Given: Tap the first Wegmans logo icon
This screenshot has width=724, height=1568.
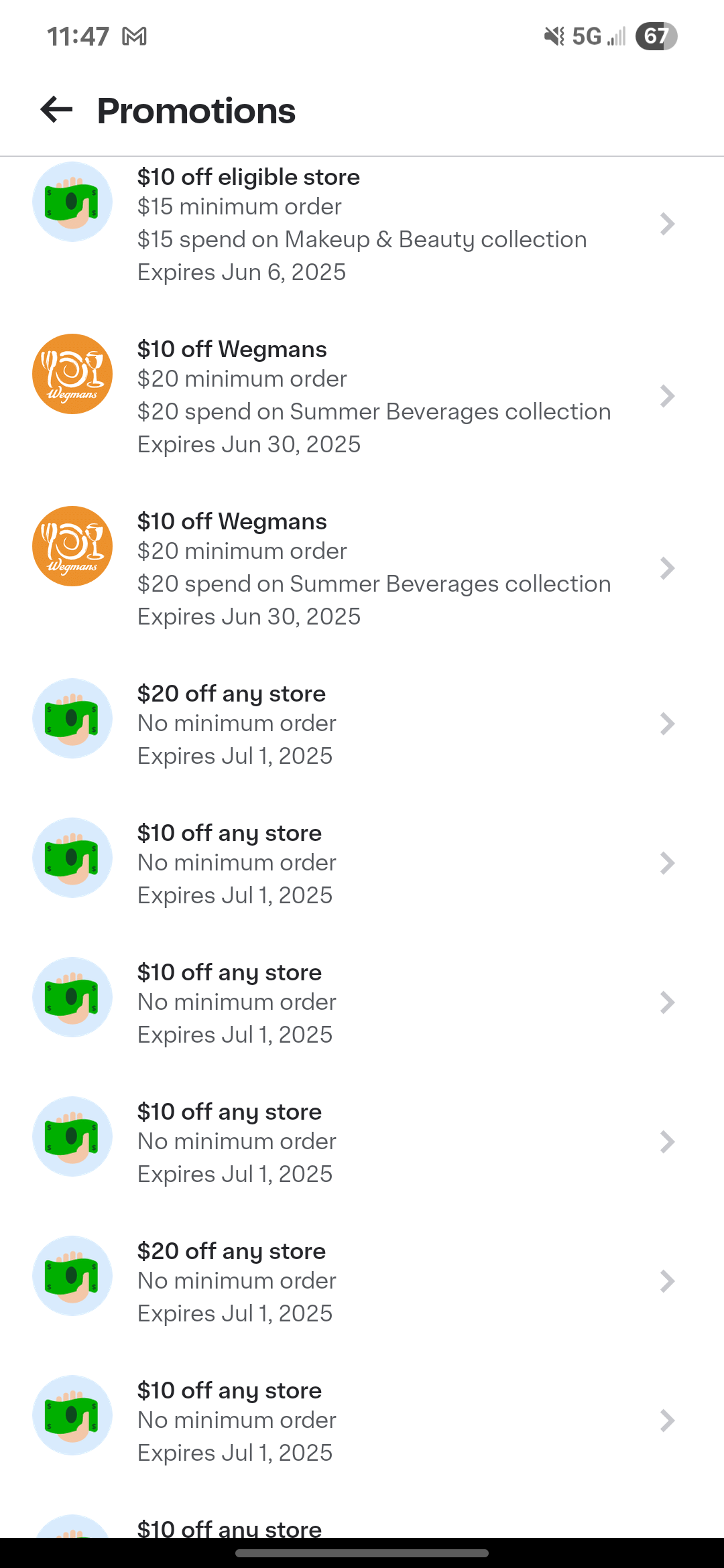Looking at the screenshot, I should point(72,374).
